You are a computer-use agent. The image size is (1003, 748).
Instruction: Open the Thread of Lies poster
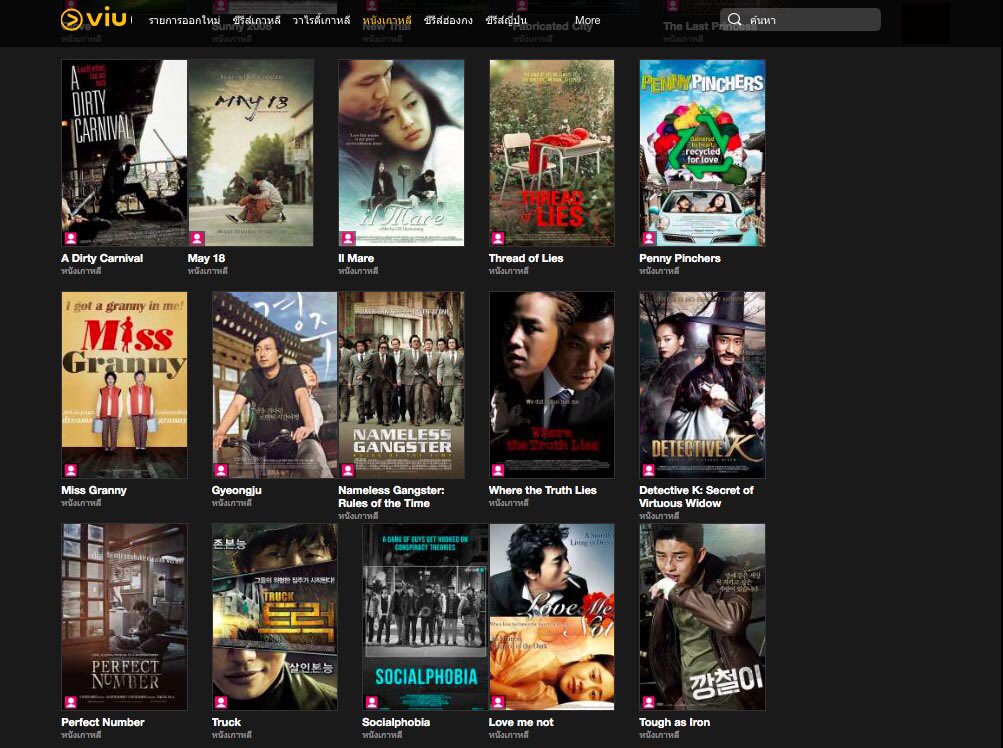click(x=551, y=153)
